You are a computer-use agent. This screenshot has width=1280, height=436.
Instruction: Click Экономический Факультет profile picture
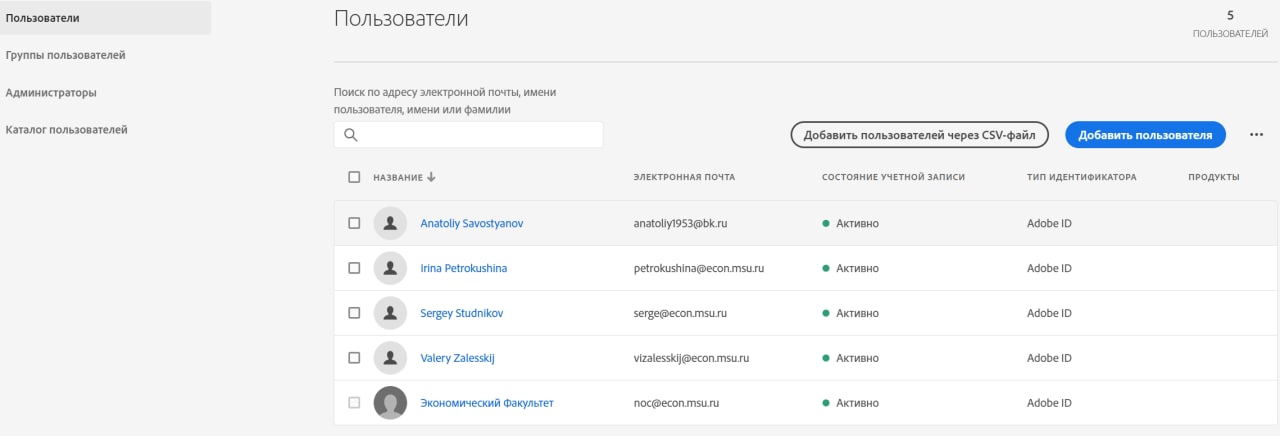[x=390, y=403]
